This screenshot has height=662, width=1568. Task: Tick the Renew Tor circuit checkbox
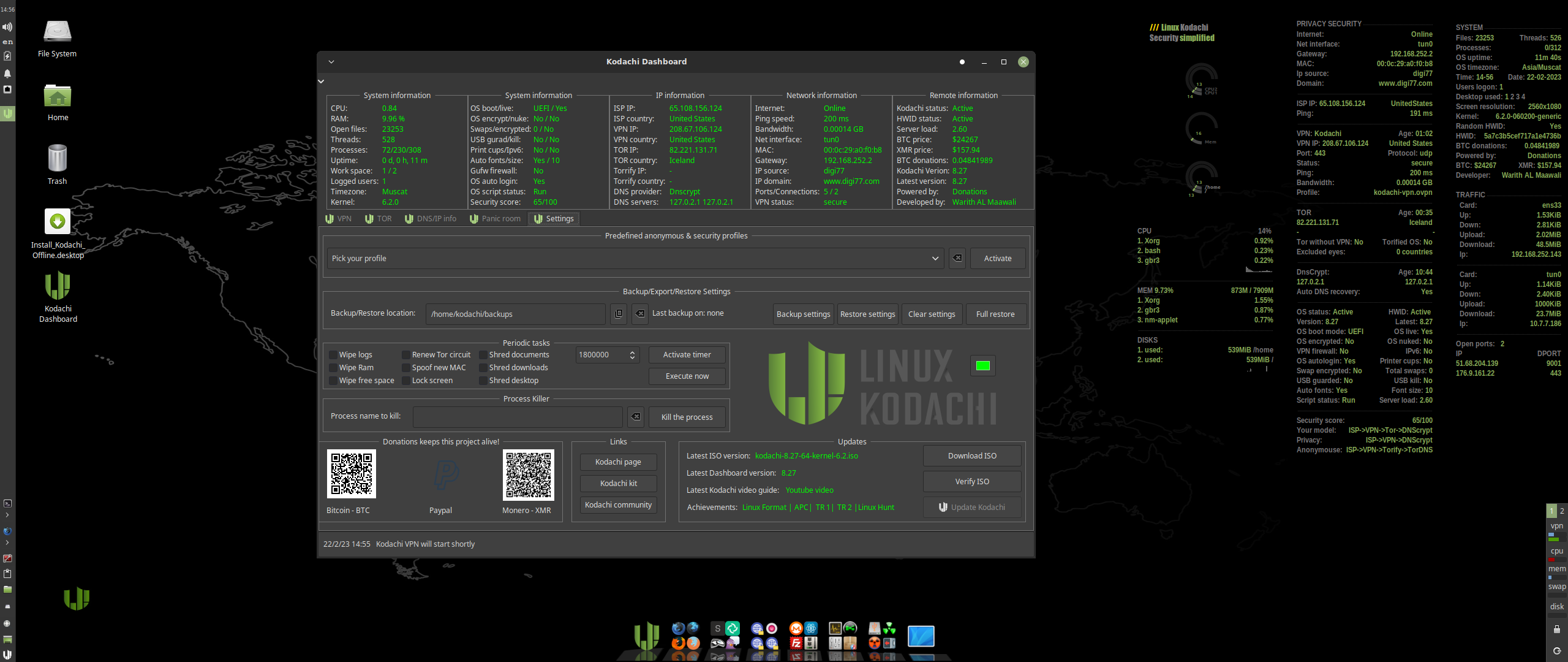405,355
